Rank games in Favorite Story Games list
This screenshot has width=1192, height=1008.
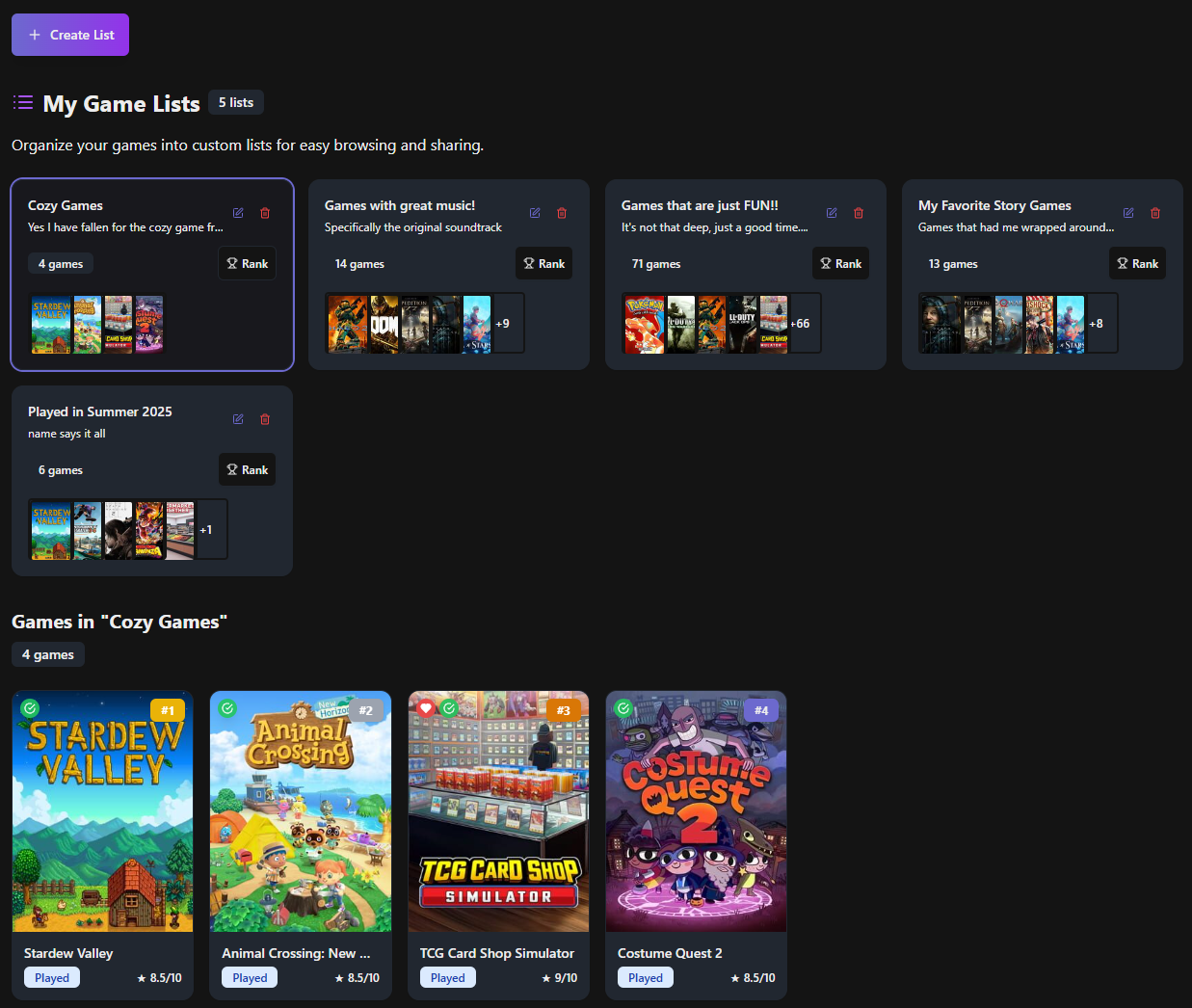pyautogui.click(x=1138, y=263)
